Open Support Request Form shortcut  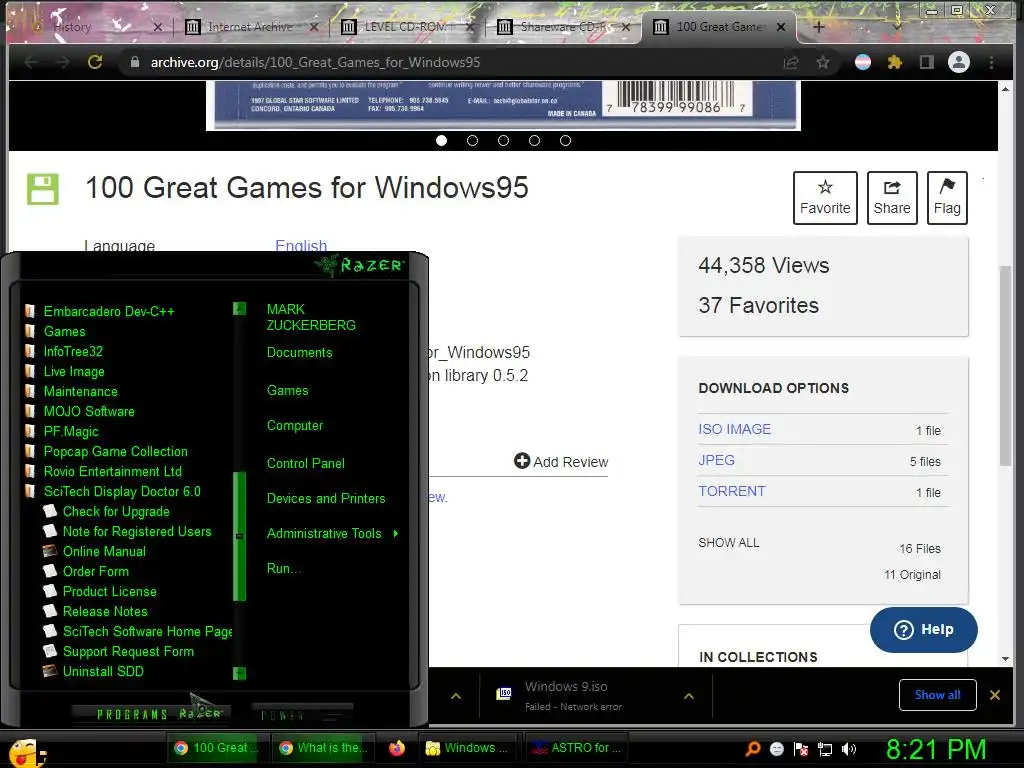(x=128, y=652)
